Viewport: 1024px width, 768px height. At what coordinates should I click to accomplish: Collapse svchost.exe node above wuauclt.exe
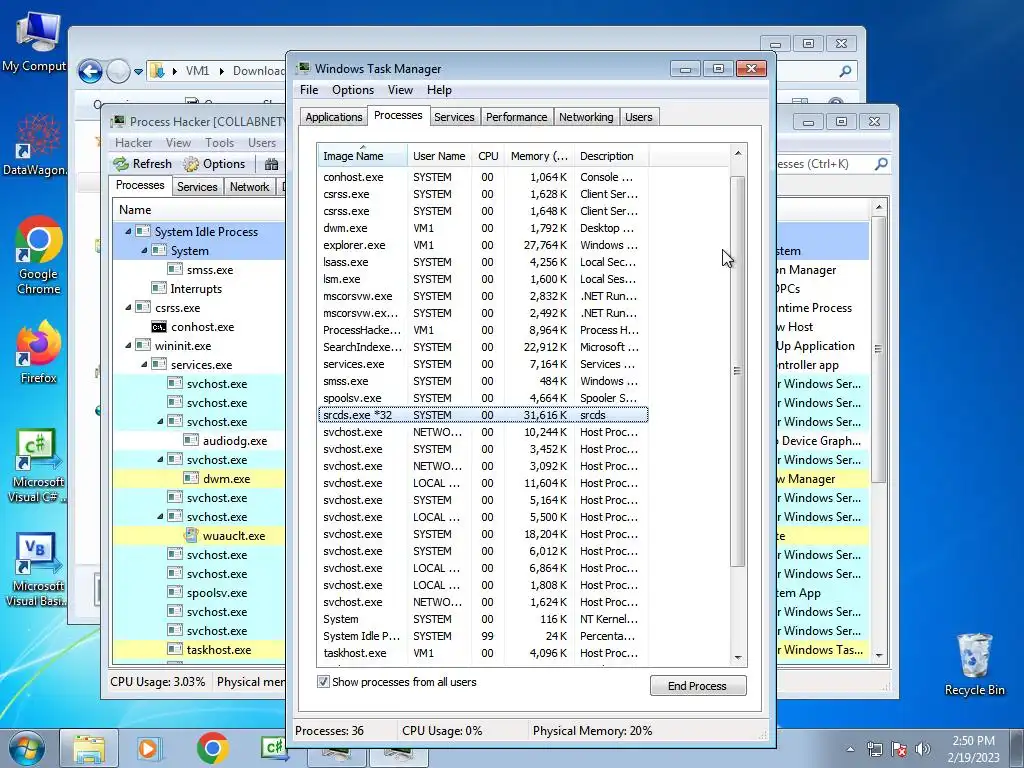161,517
